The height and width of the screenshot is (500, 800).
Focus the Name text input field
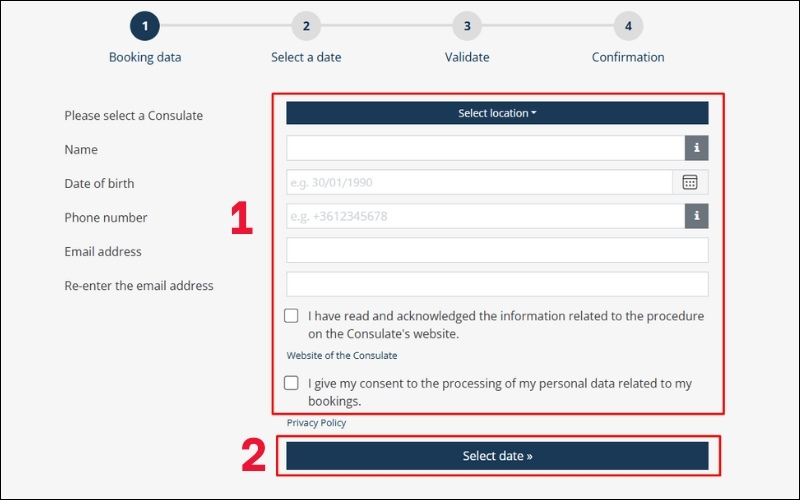click(485, 148)
